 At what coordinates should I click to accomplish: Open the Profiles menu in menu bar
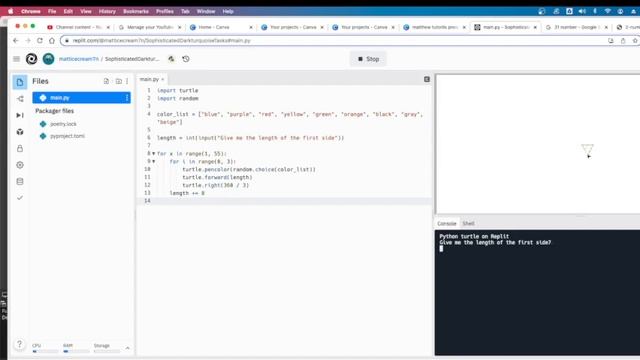(x=165, y=11)
